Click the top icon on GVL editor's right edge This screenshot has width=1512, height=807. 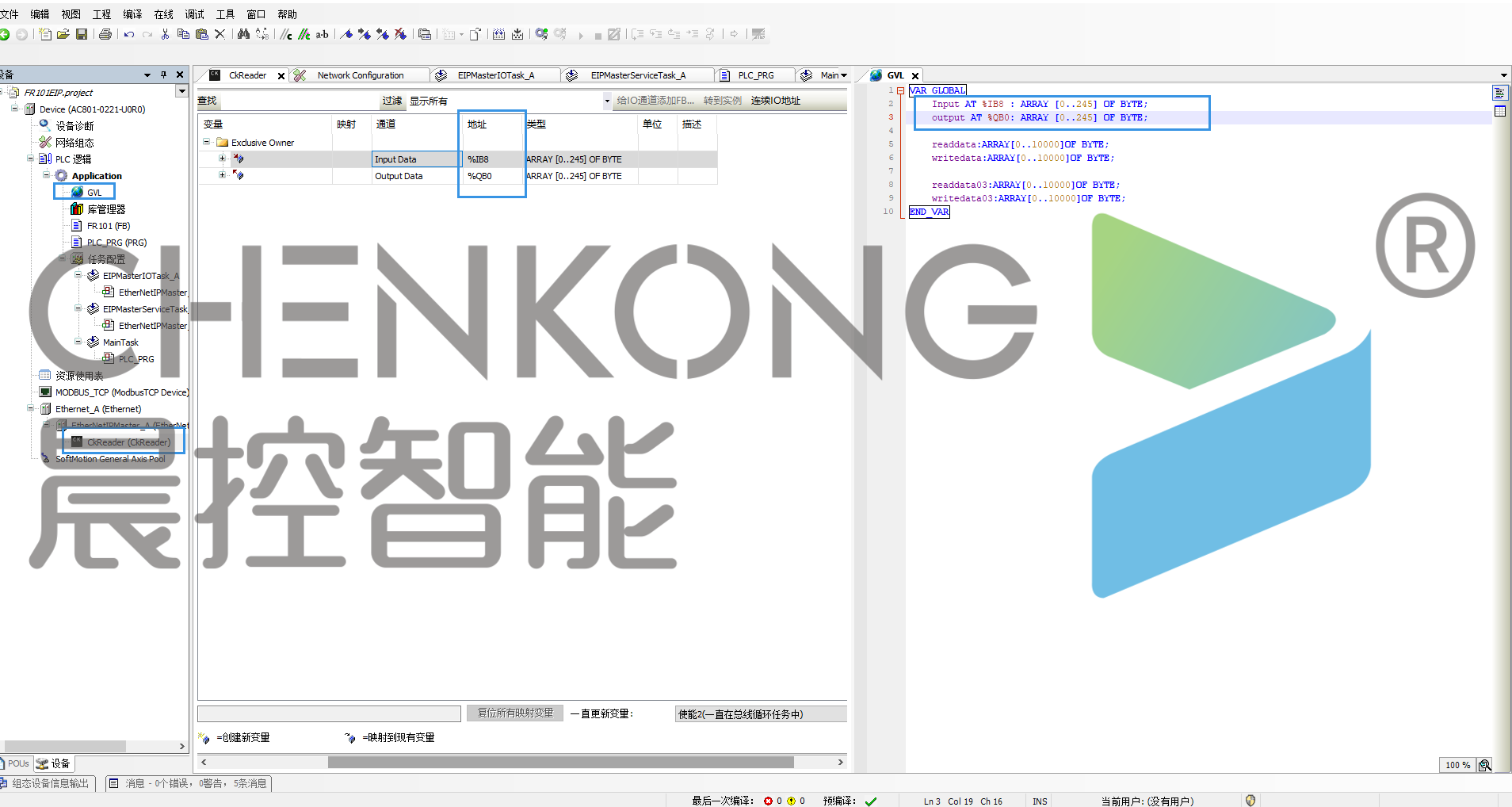(1500, 93)
